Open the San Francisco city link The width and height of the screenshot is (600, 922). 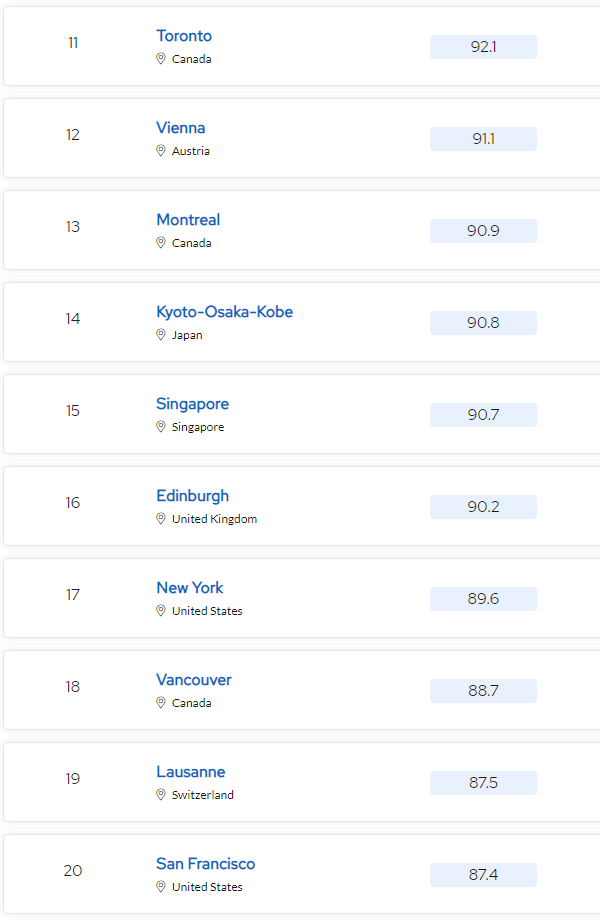206,864
